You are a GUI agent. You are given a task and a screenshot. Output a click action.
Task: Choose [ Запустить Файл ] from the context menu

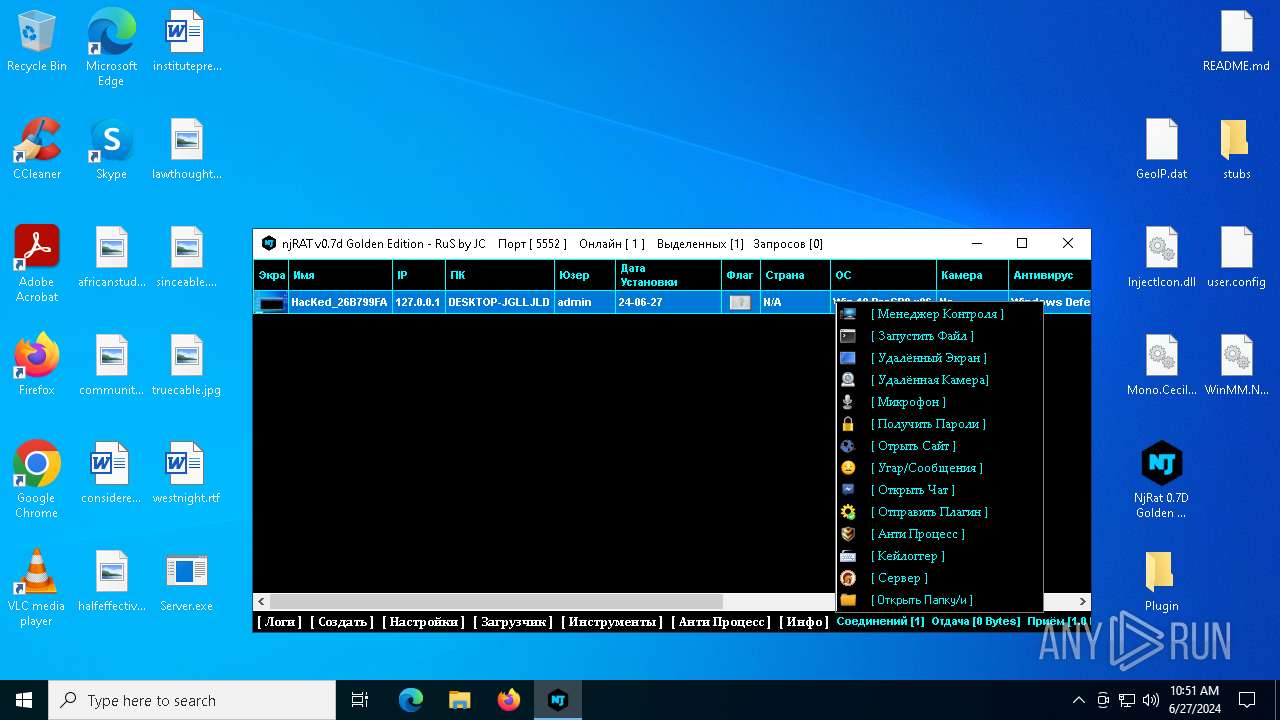pos(939,336)
